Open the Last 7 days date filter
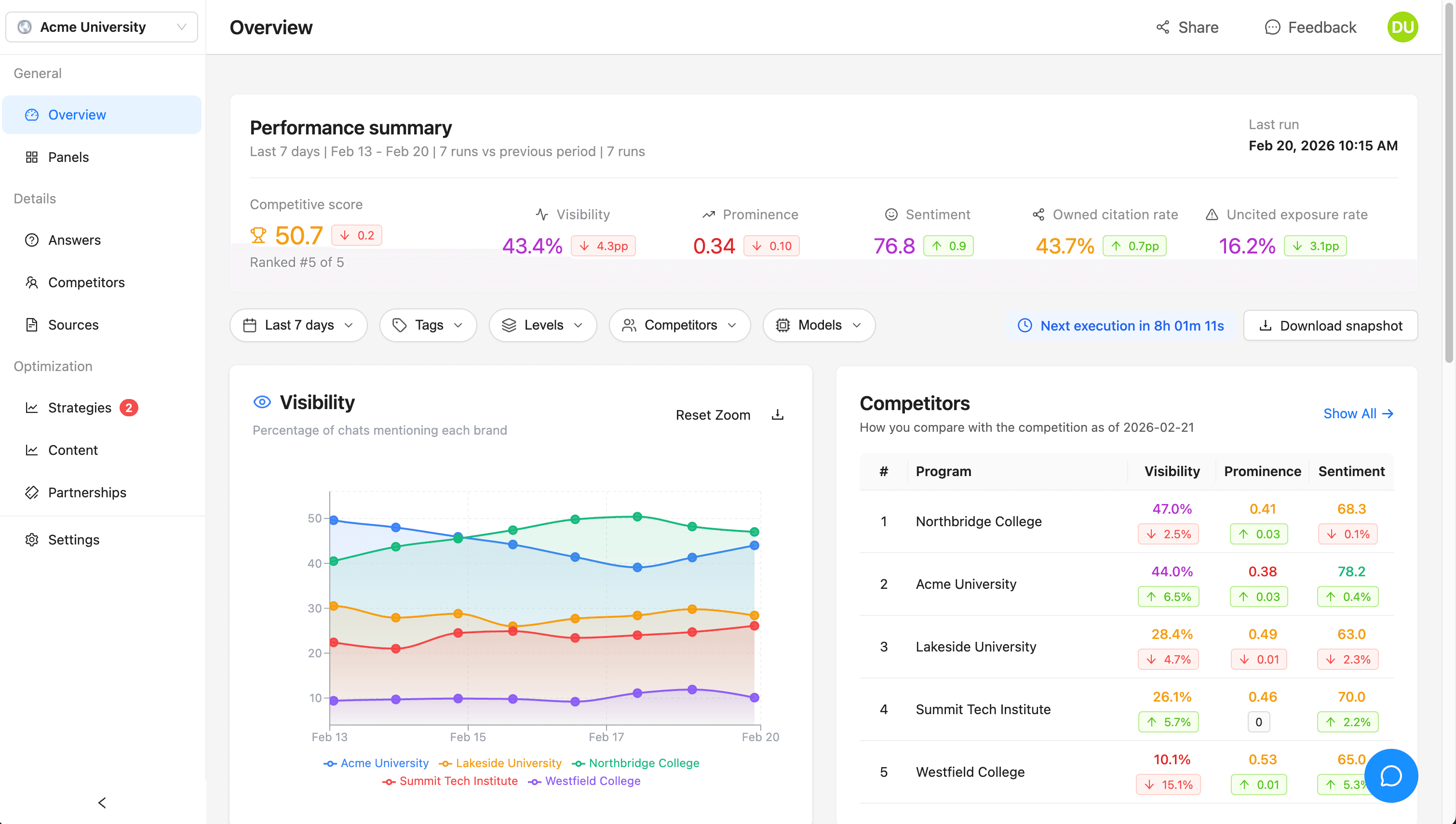Viewport: 1456px width, 824px height. [298, 325]
